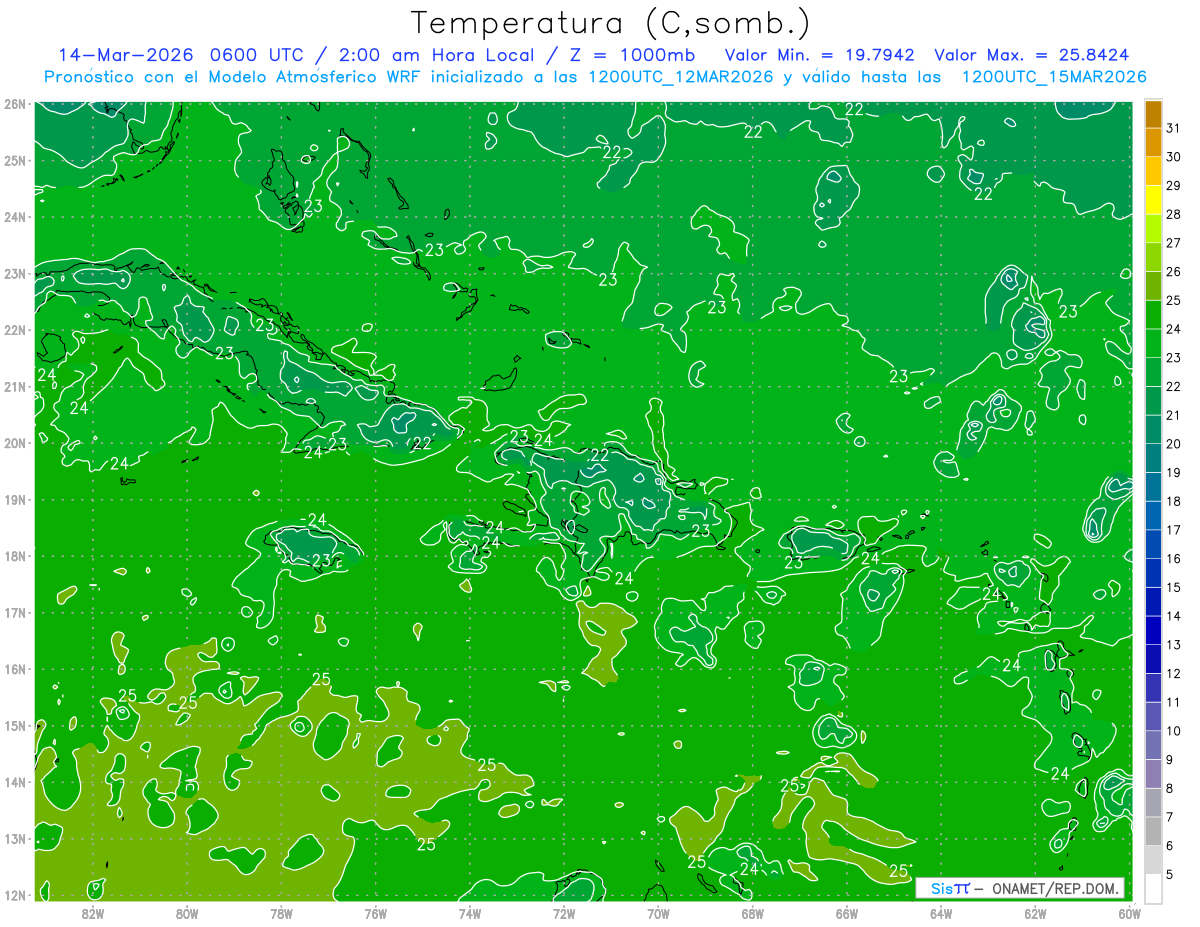1200x927 pixels.
Task: Click the '66W' longitude axis label
Action: (846, 913)
